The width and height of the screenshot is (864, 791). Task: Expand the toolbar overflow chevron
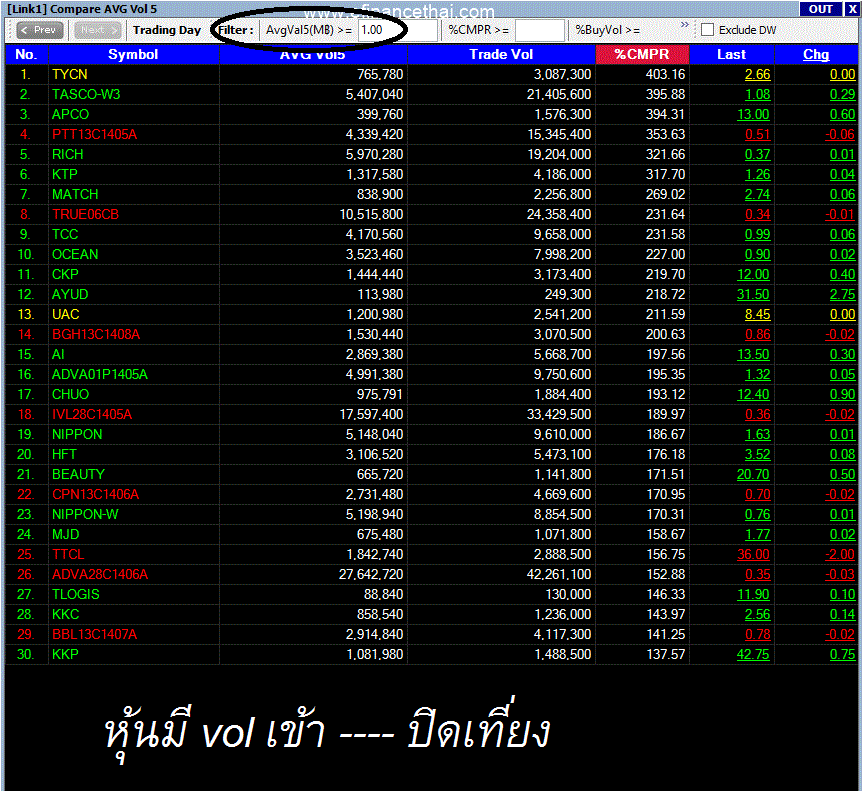(x=684, y=25)
